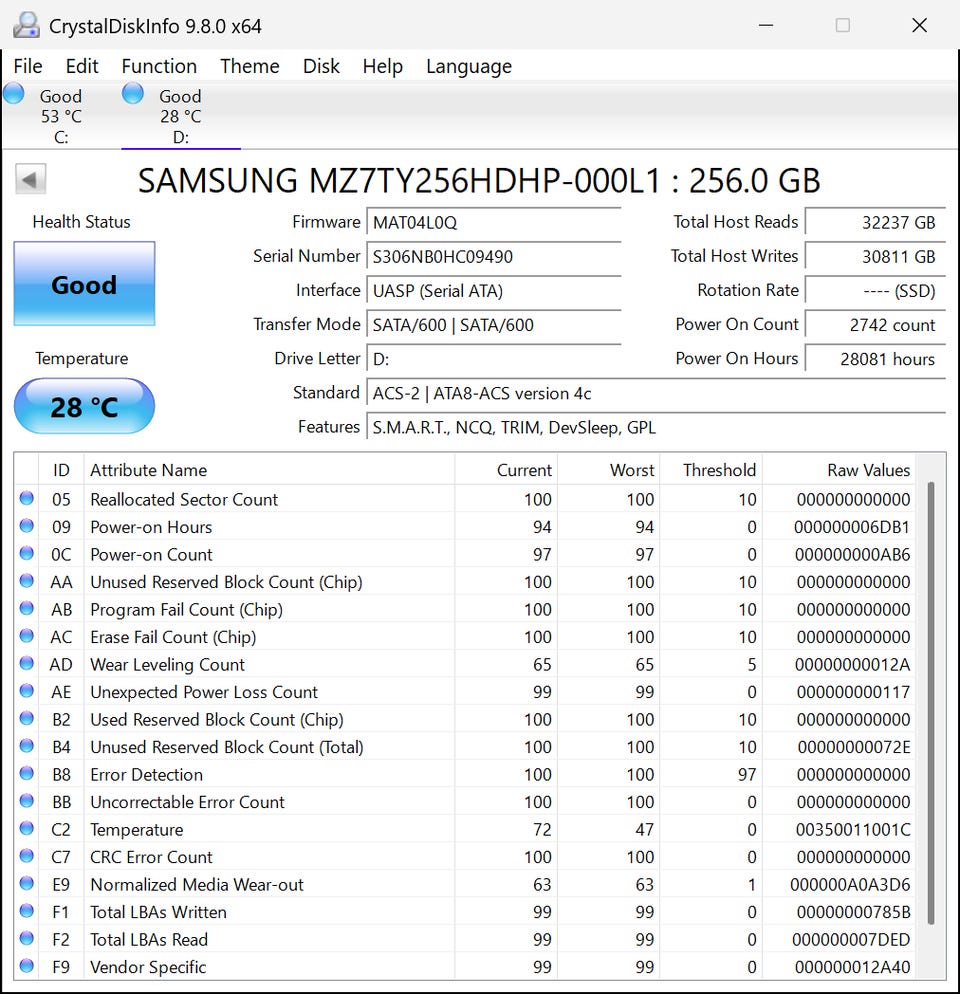The image size is (960, 994).
Task: Click raw value 00350011001C
Action: coord(853,829)
